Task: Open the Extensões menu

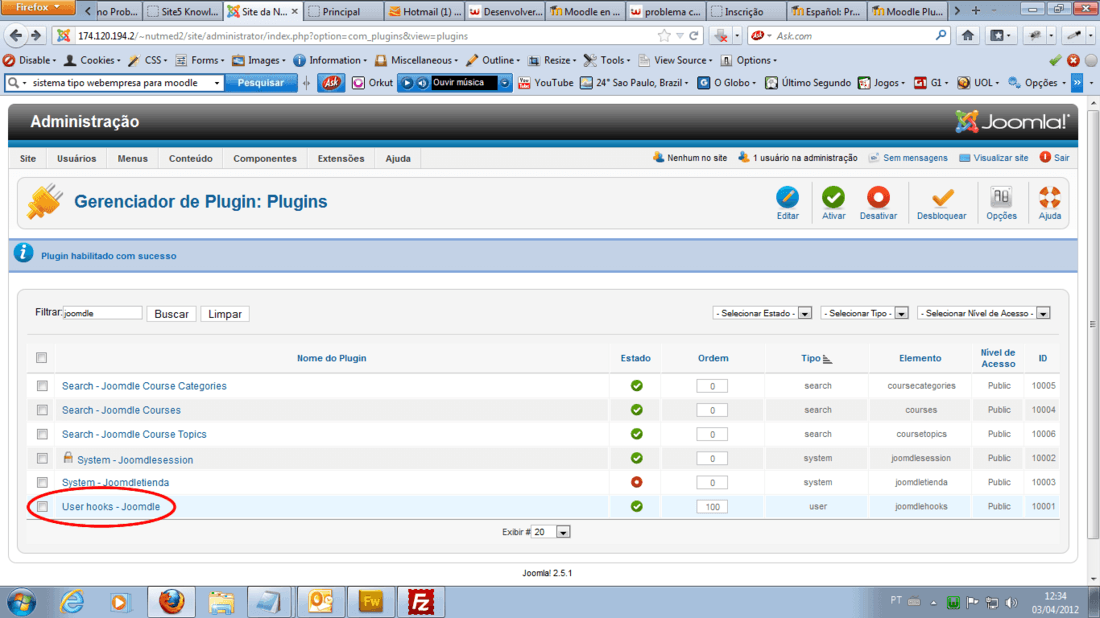Action: (341, 159)
